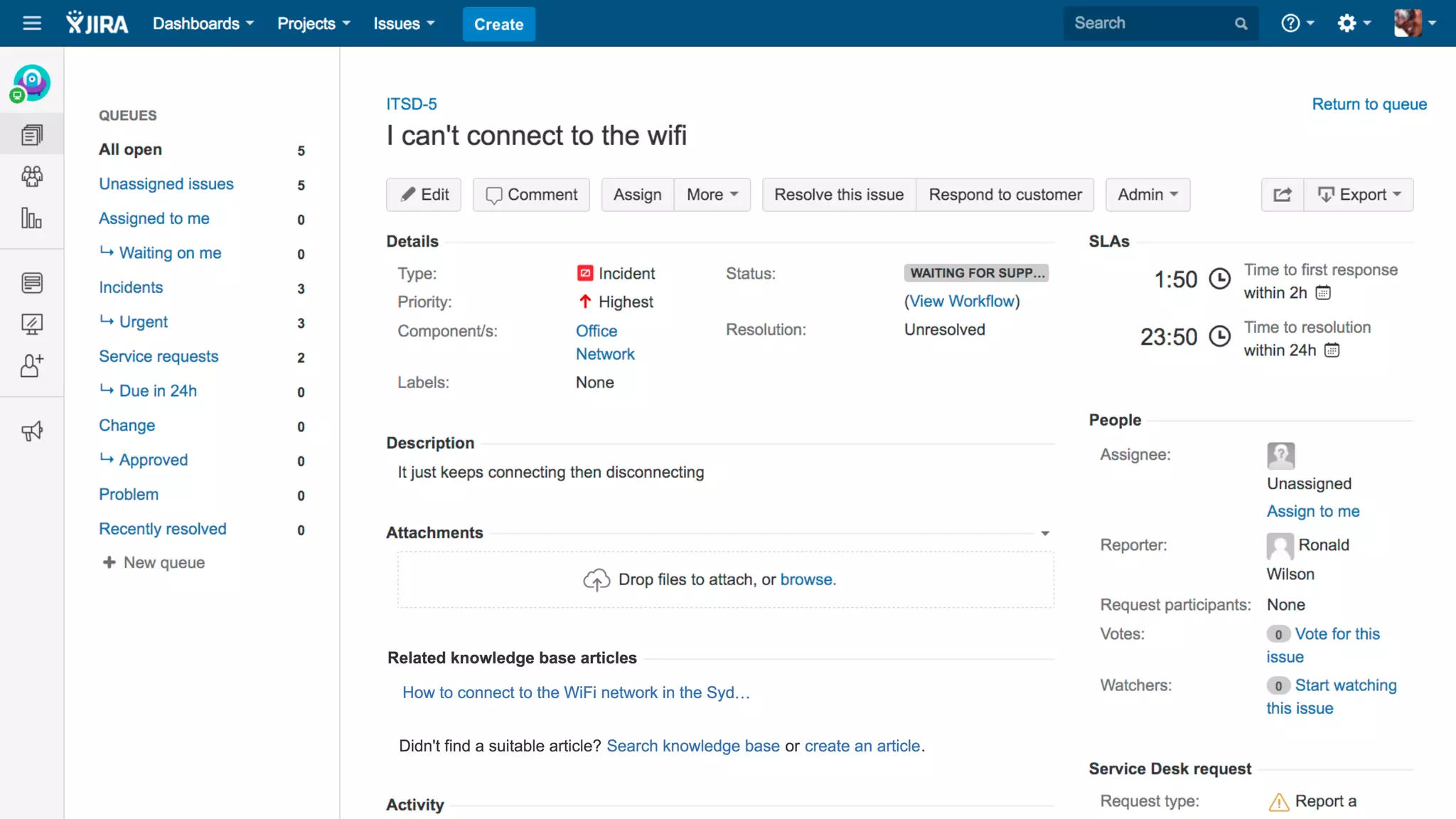
Task: Open the Dashboards menu
Action: [203, 23]
